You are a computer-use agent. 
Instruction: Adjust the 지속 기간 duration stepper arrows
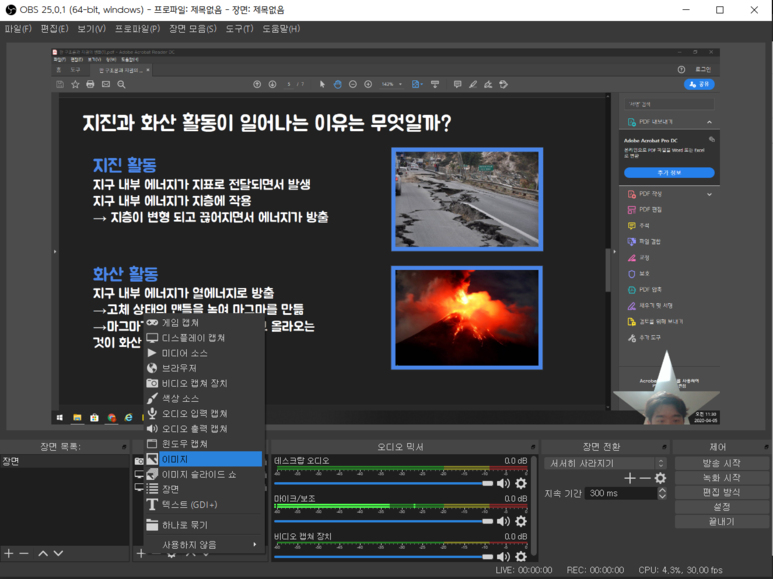pyautogui.click(x=662, y=493)
